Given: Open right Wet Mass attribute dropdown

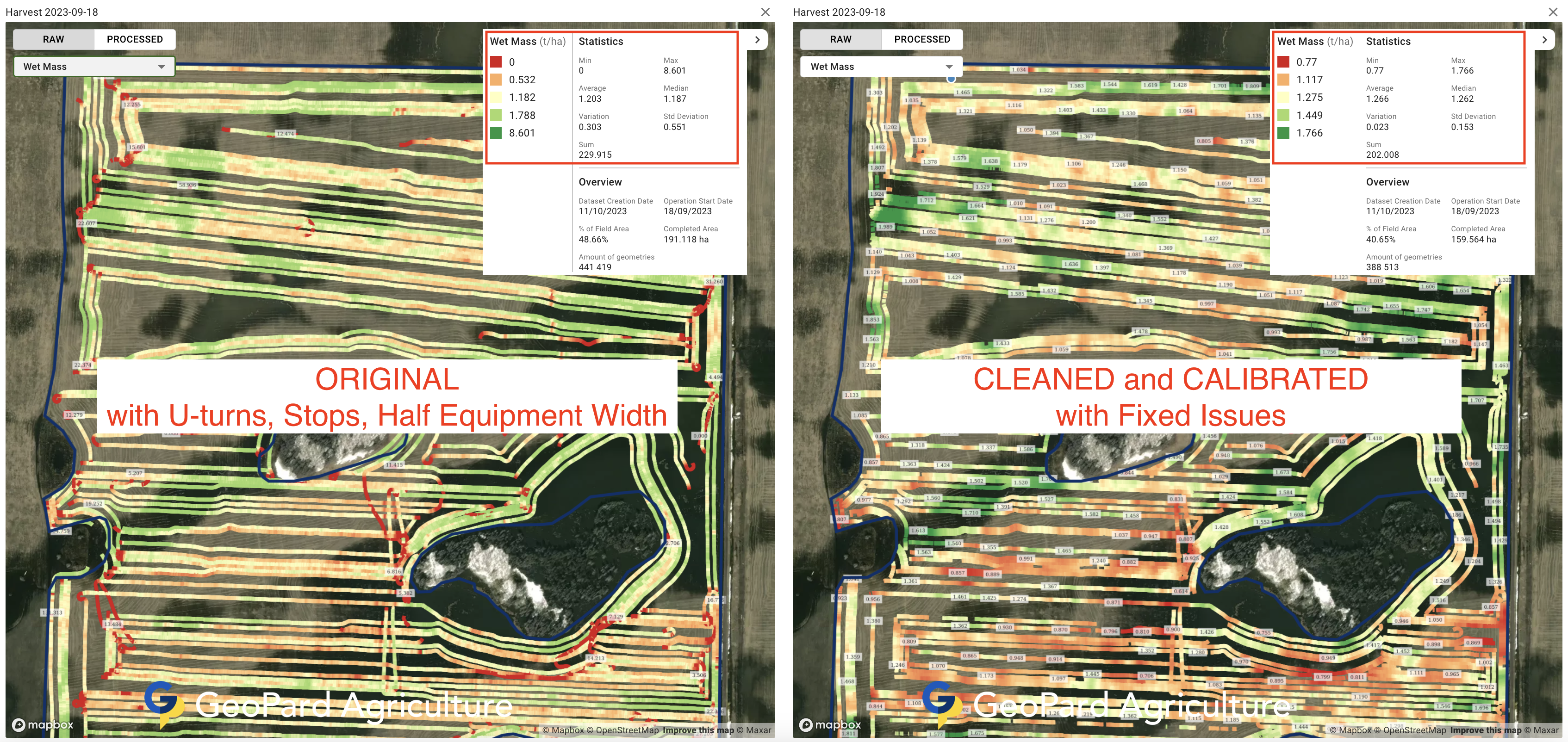Looking at the screenshot, I should [x=881, y=66].
